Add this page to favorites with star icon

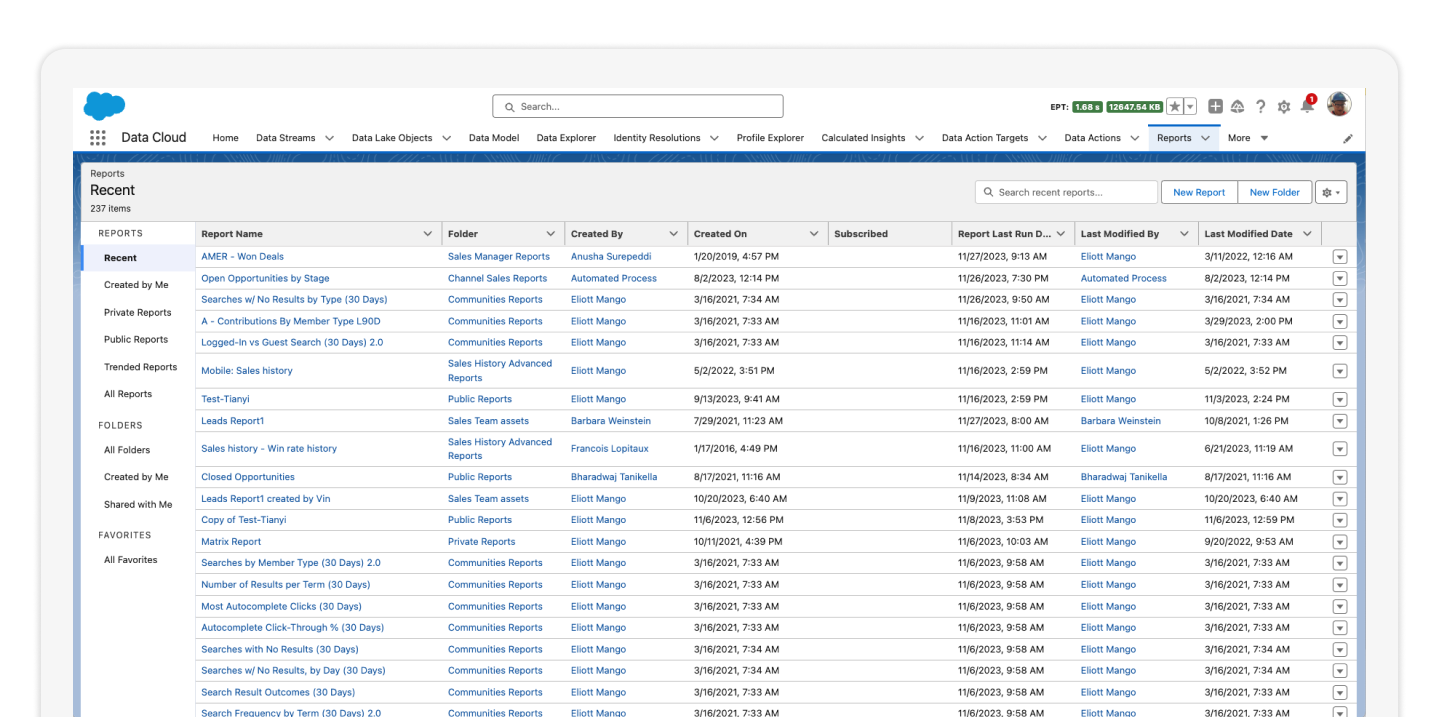click(1175, 107)
